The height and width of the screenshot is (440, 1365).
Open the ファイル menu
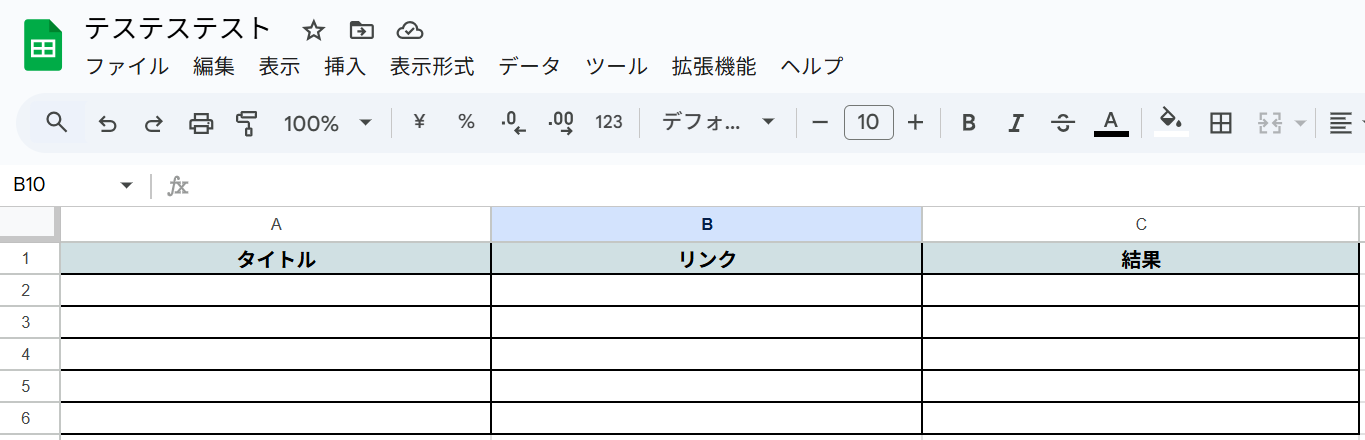coord(127,67)
